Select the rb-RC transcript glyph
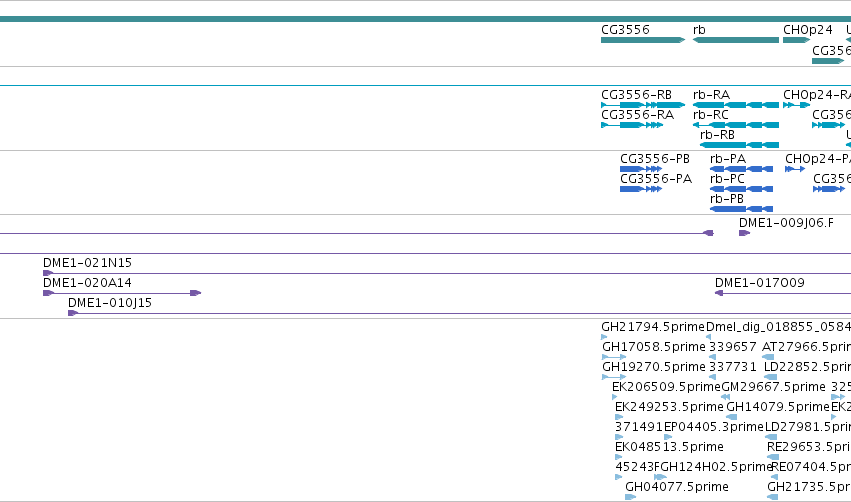The width and height of the screenshot is (851, 502). (x=736, y=125)
